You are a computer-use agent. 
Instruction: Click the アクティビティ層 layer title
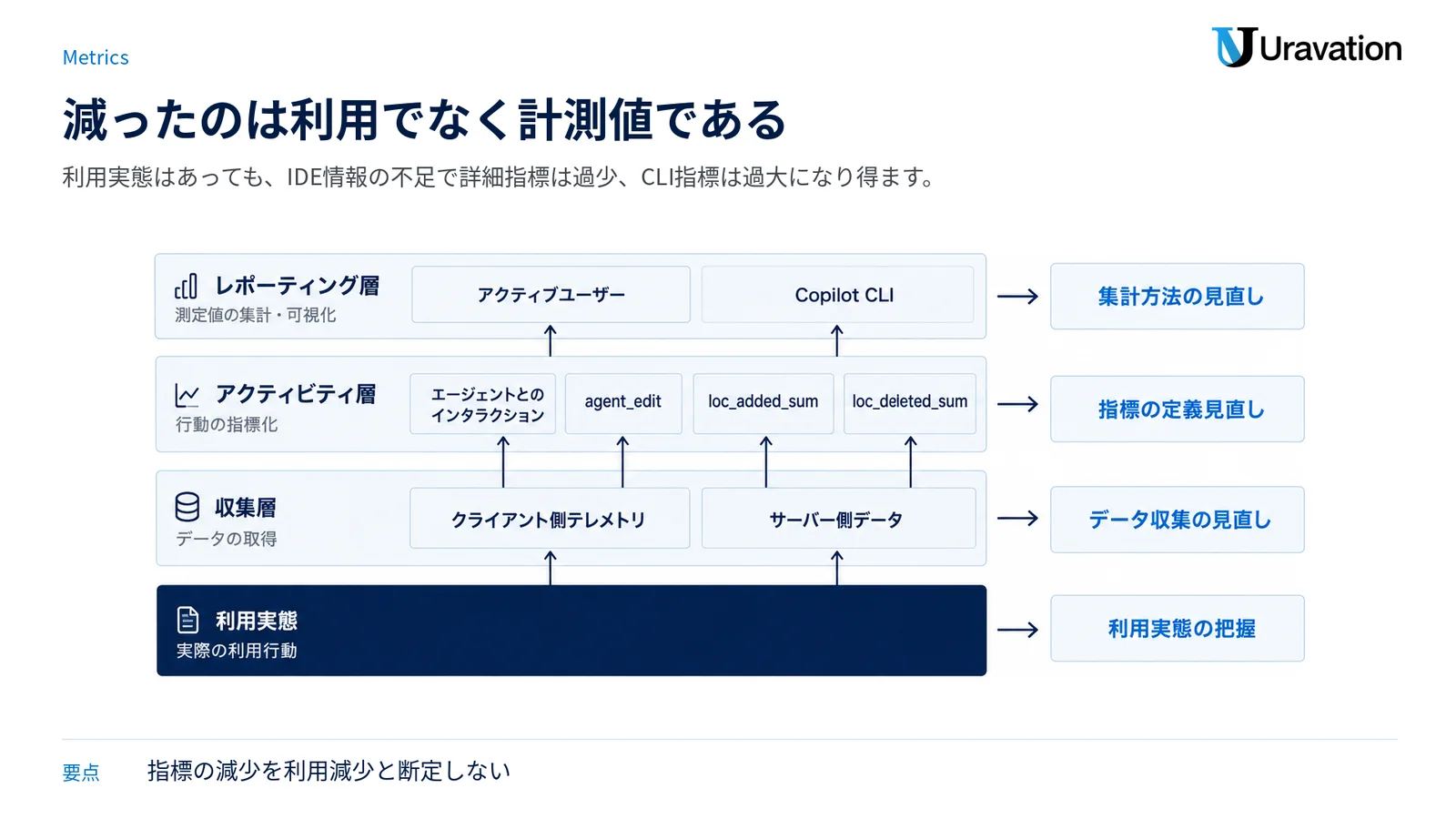tap(296, 394)
